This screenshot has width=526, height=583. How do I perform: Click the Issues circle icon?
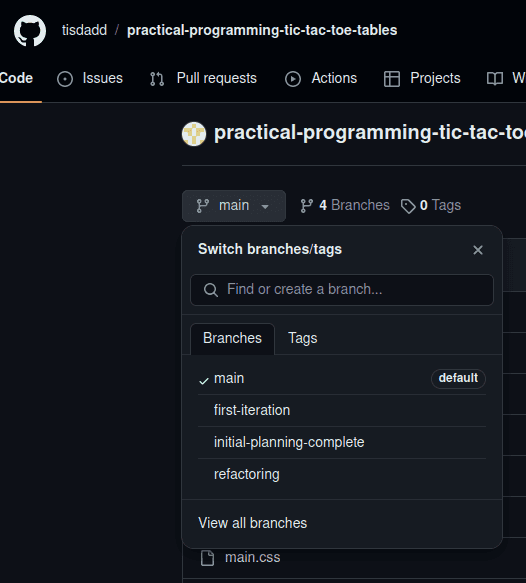pyautogui.click(x=65, y=79)
